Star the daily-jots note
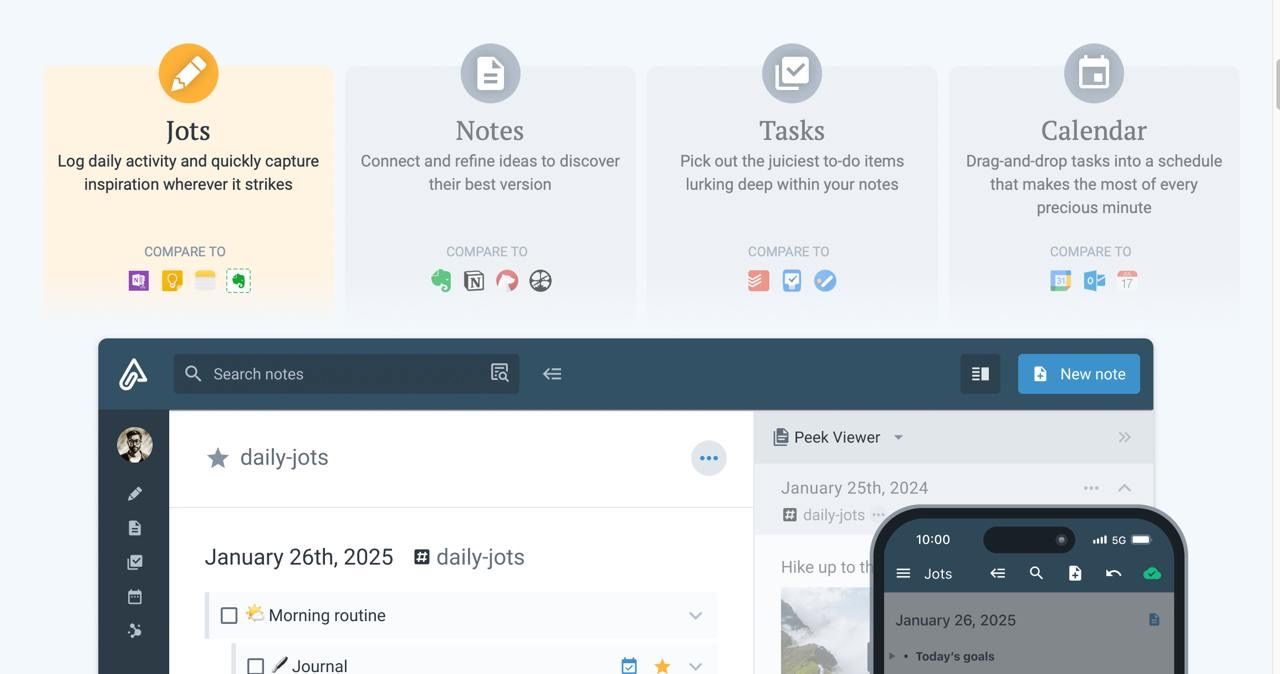Viewport: 1280px width, 674px height. [x=217, y=458]
